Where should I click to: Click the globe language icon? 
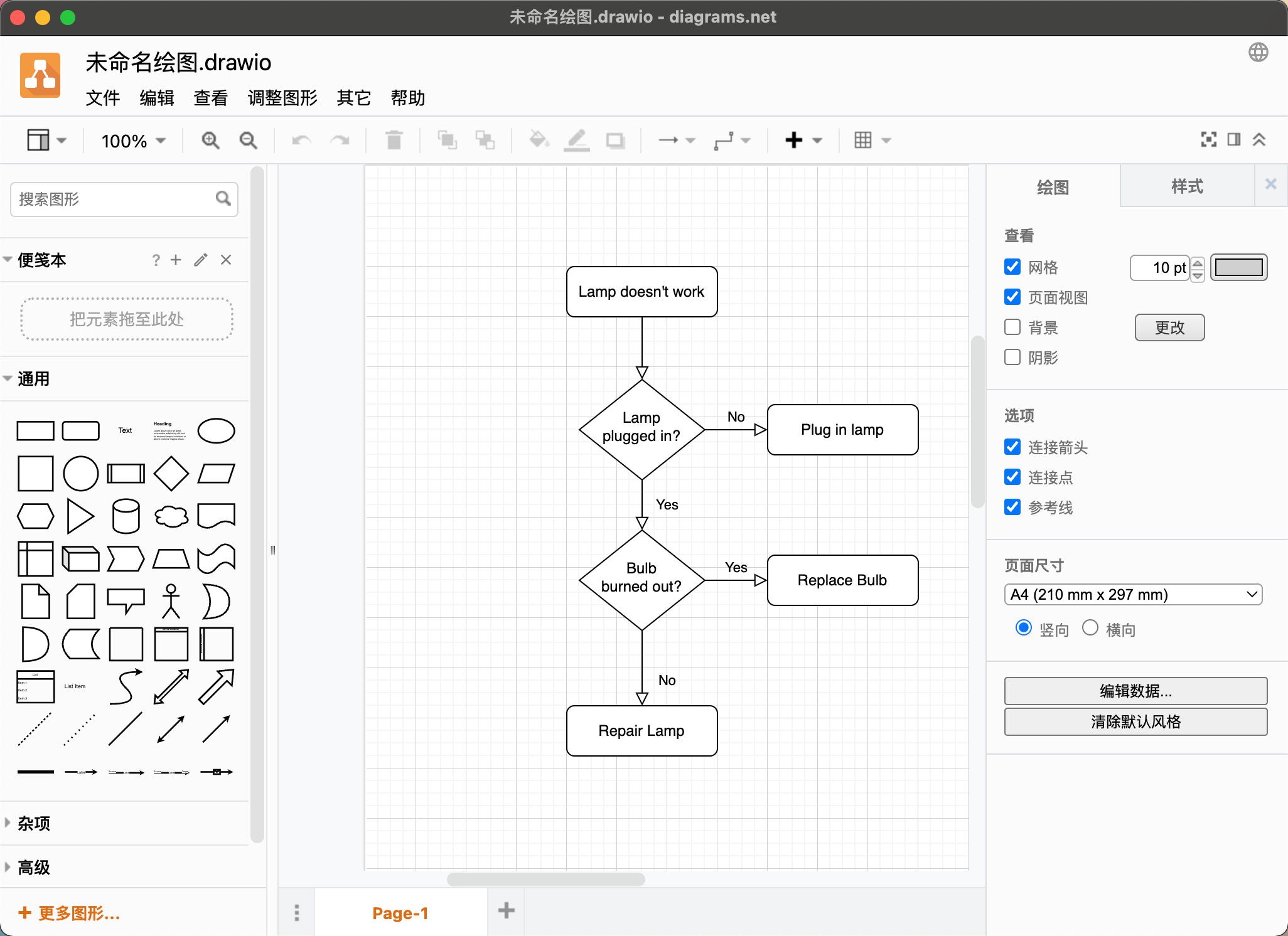coord(1258,52)
